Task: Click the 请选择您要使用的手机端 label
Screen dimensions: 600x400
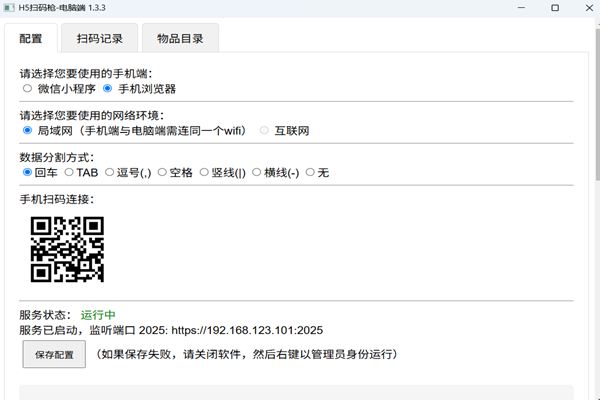Action: (x=86, y=73)
